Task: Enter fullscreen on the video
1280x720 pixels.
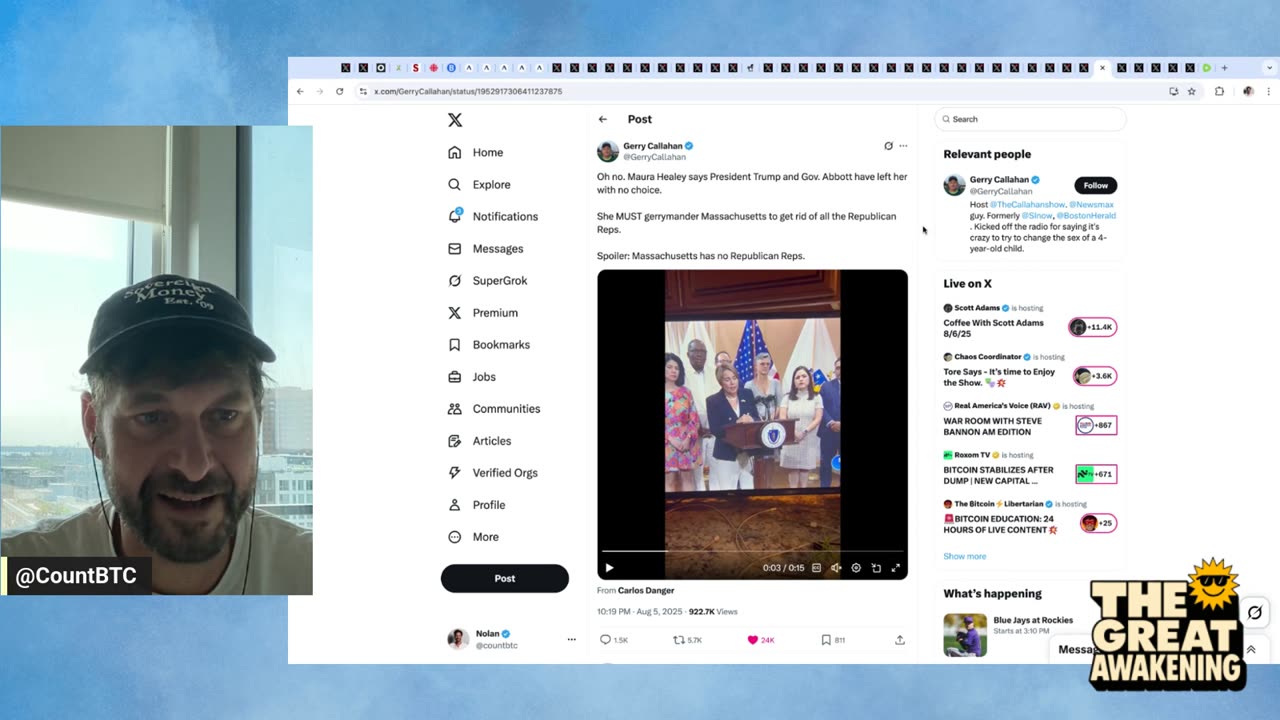Action: click(896, 568)
